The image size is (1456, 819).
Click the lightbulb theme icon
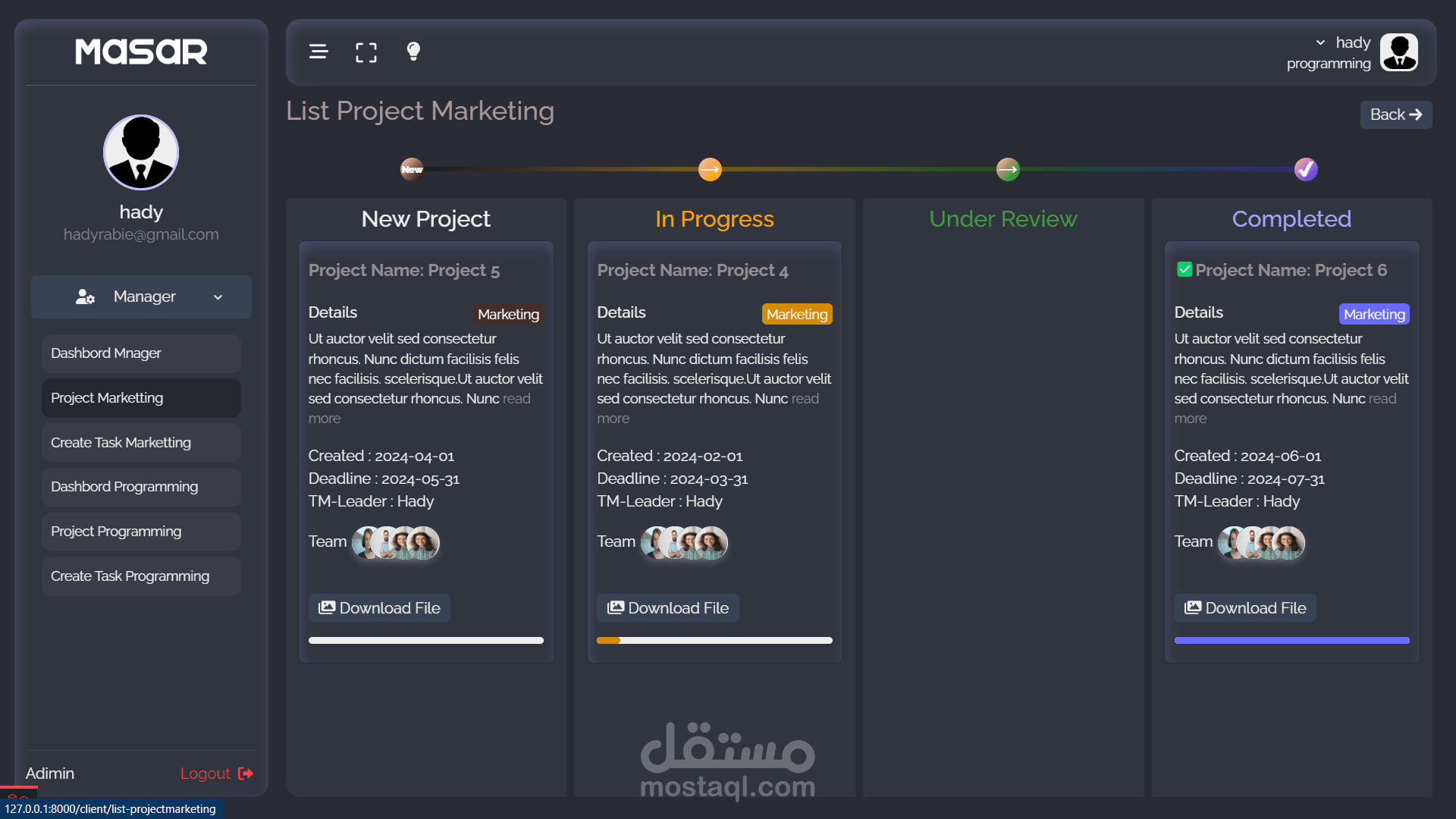413,52
